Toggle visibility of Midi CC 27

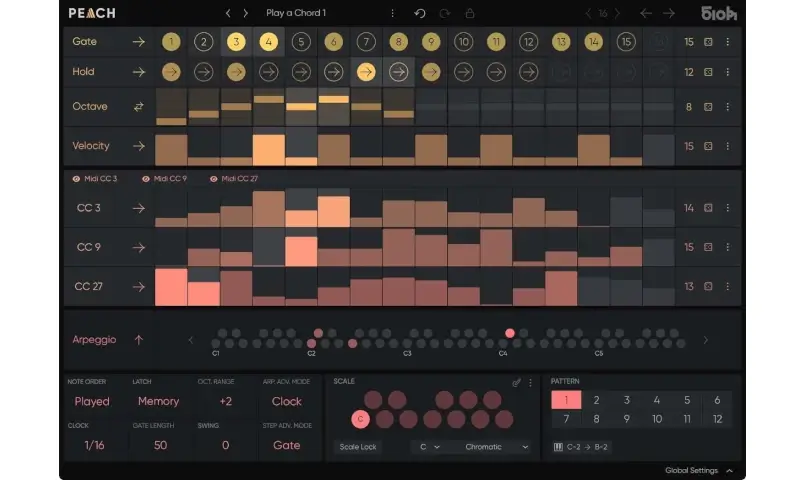pyautogui.click(x=213, y=179)
